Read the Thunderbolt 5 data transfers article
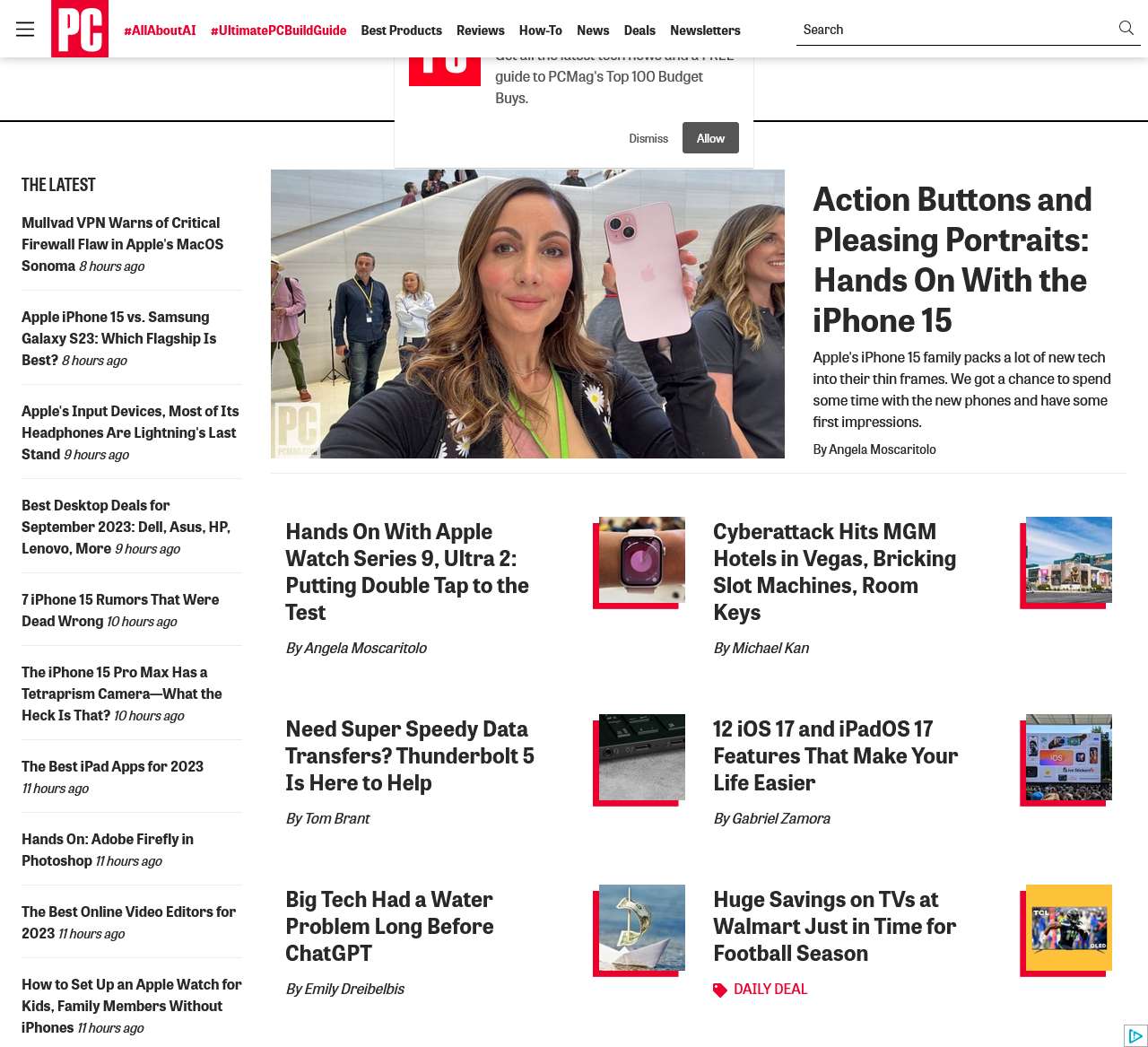Image resolution: width=1148 pixels, height=1047 pixels. tap(410, 755)
